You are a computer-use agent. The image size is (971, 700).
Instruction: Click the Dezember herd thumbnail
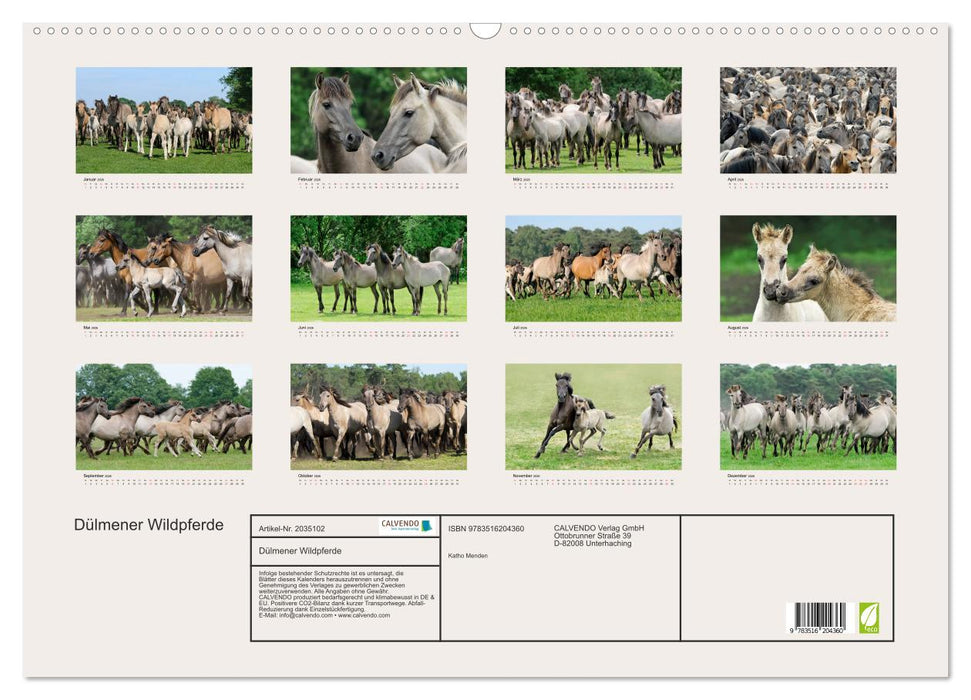click(807, 416)
